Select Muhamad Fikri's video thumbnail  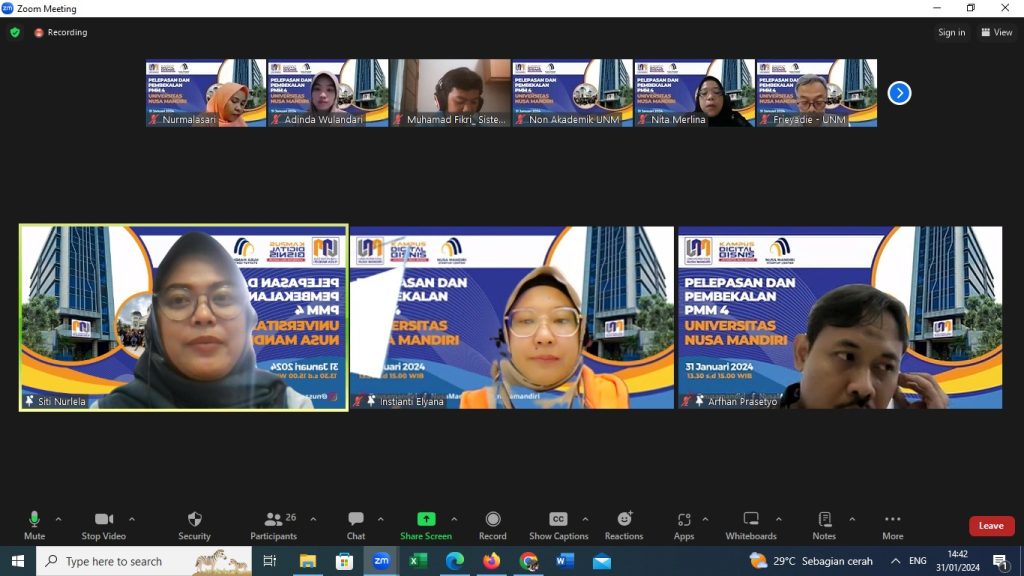(x=450, y=93)
